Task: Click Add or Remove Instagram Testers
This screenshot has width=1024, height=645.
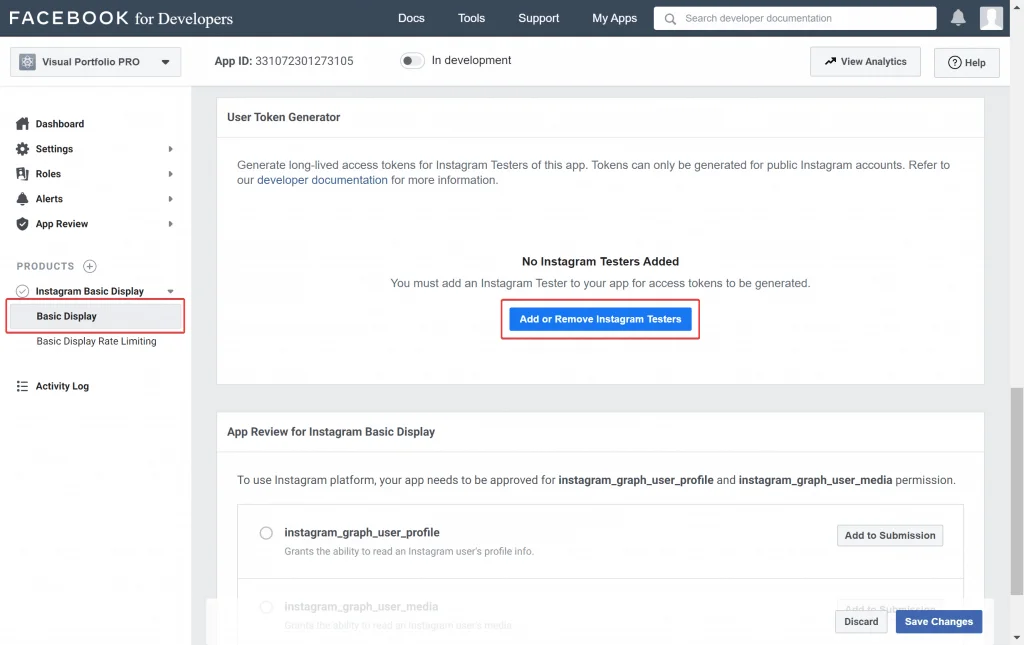Action: [600, 319]
